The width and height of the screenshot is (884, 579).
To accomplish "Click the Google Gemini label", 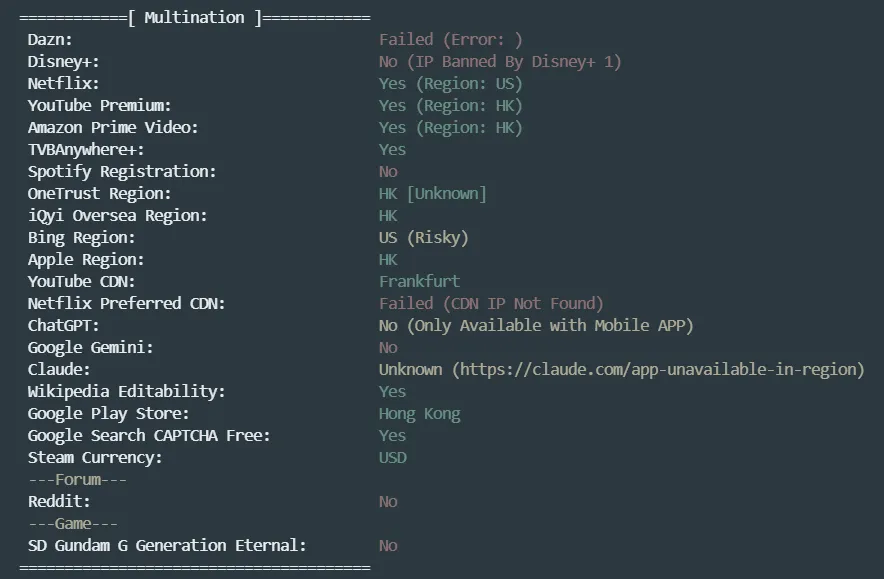I will pyautogui.click(x=90, y=348).
